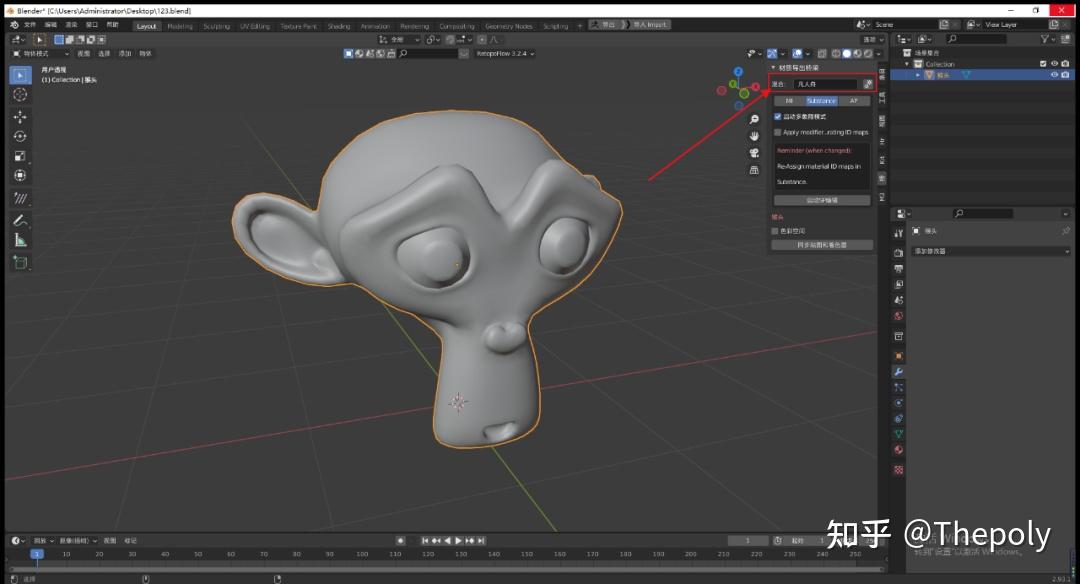Open Render Properties in the properties sidebar
Image resolution: width=1080 pixels, height=584 pixels.
pyautogui.click(x=898, y=253)
